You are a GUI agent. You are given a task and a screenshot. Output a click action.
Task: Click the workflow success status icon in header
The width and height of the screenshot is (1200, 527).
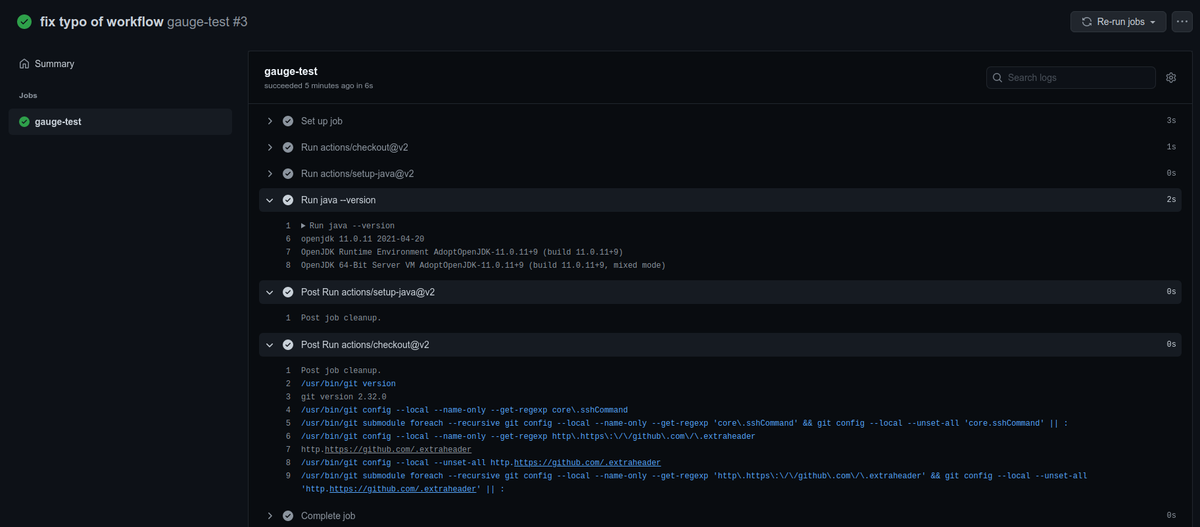[24, 21]
